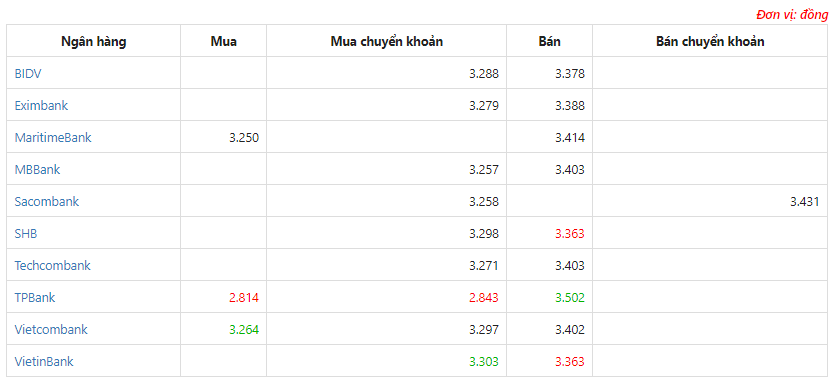The image size is (836, 388).
Task: Select BIDV transfer buy rate 3.288
Action: (x=484, y=74)
